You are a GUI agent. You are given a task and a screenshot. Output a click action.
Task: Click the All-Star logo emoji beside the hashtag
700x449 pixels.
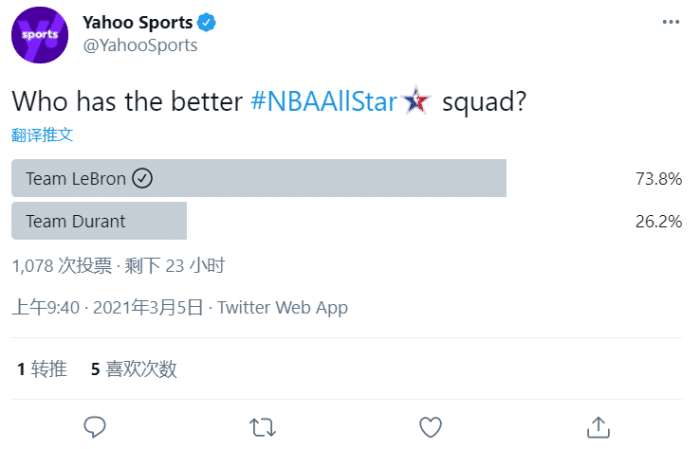click(416, 101)
